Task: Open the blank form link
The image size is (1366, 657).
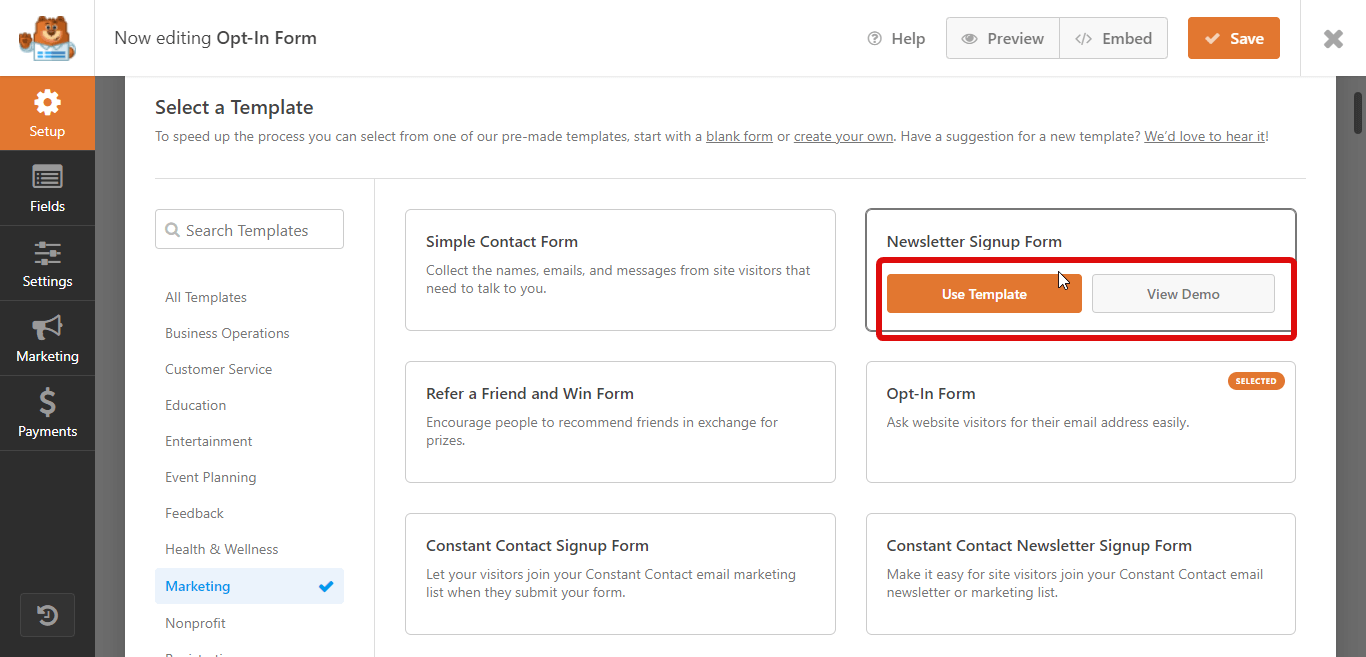Action: (739, 136)
